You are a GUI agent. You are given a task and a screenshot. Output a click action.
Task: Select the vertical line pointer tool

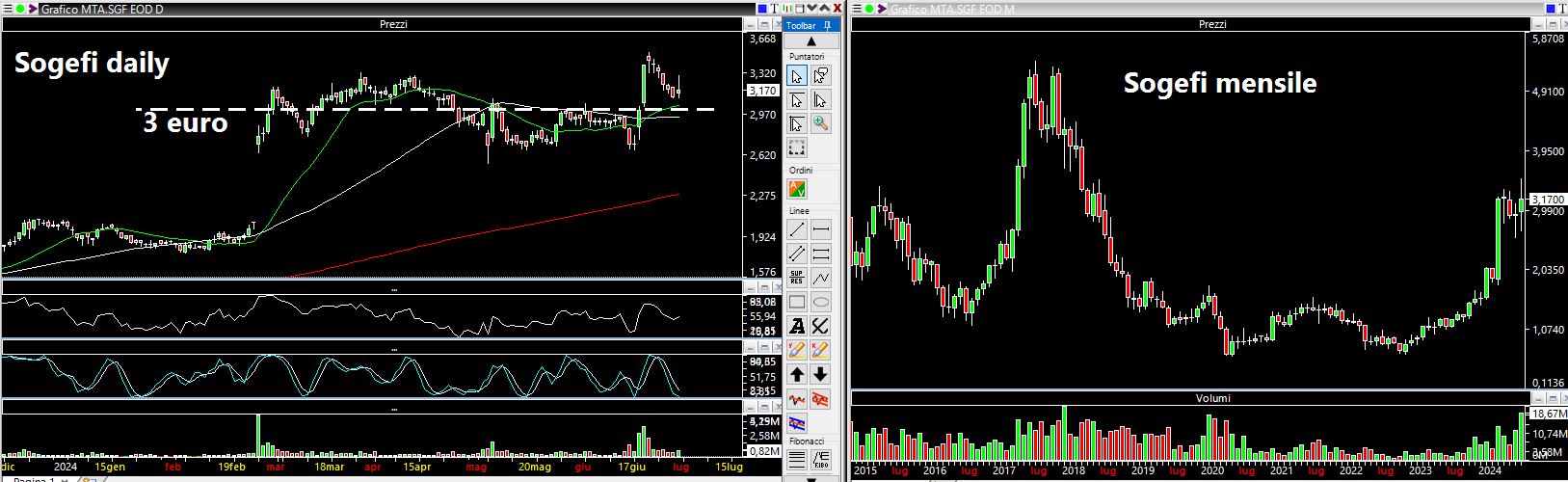coord(821,100)
